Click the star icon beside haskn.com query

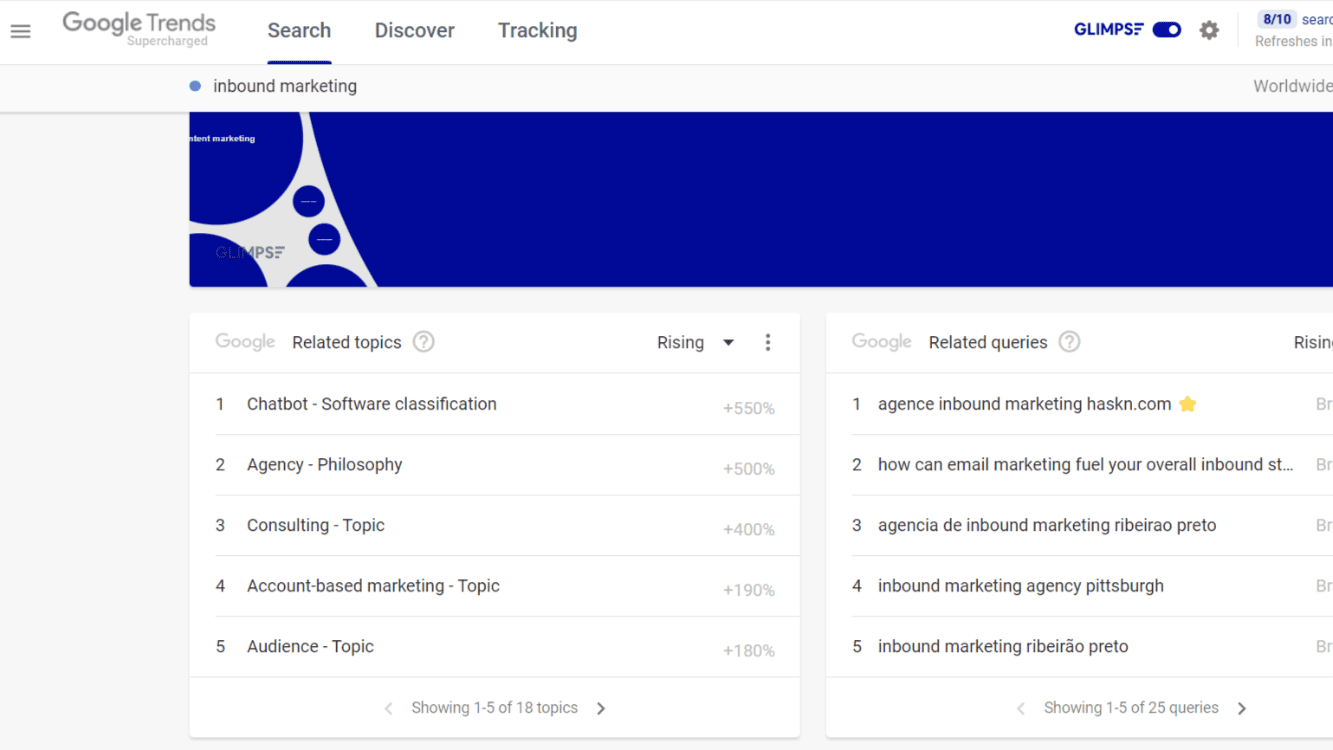point(1188,404)
